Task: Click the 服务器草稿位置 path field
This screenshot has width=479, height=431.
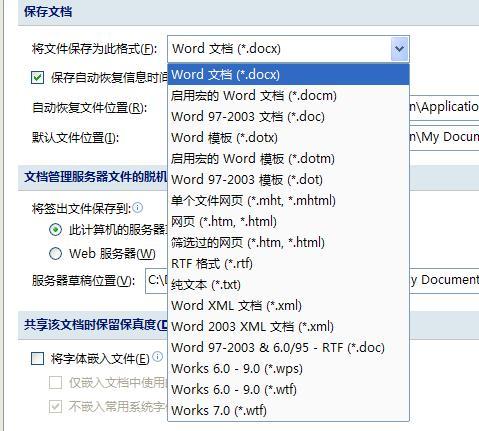Action: click(x=444, y=281)
